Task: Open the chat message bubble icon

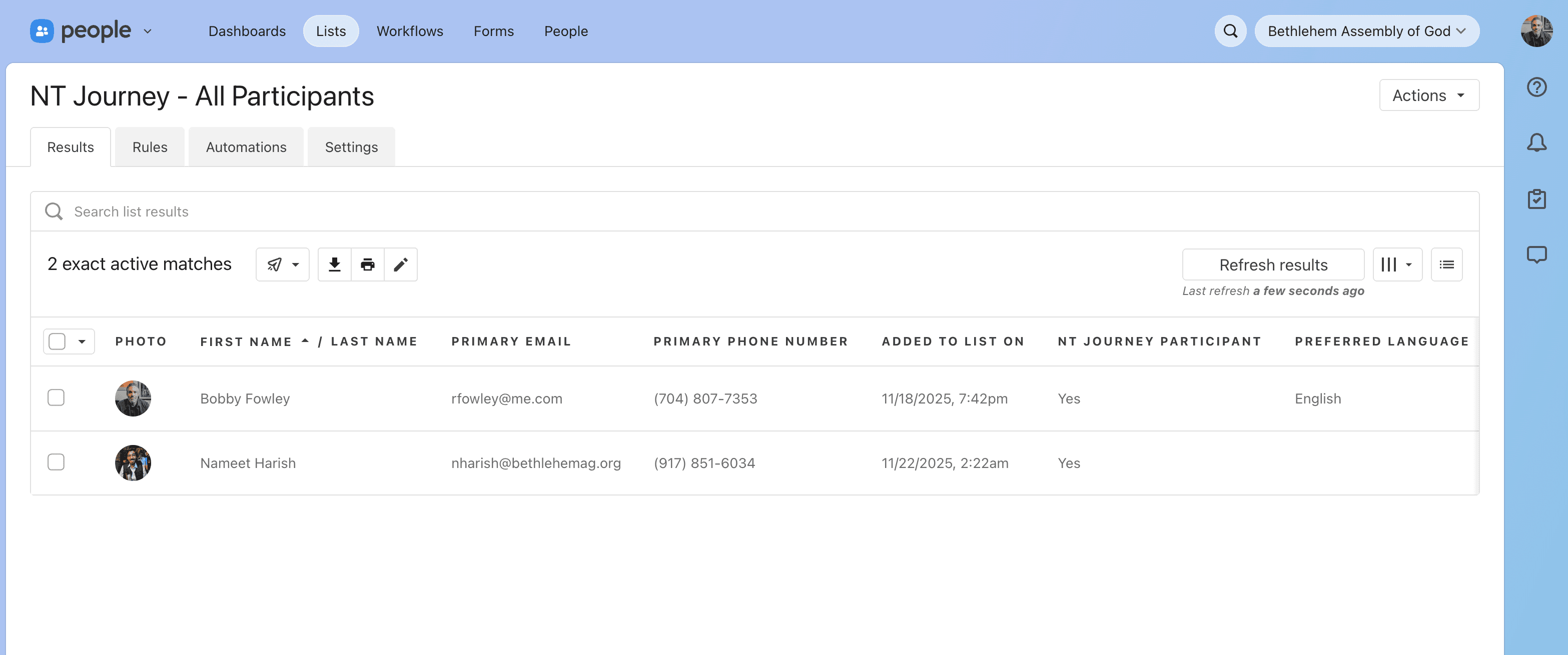Action: click(1536, 254)
